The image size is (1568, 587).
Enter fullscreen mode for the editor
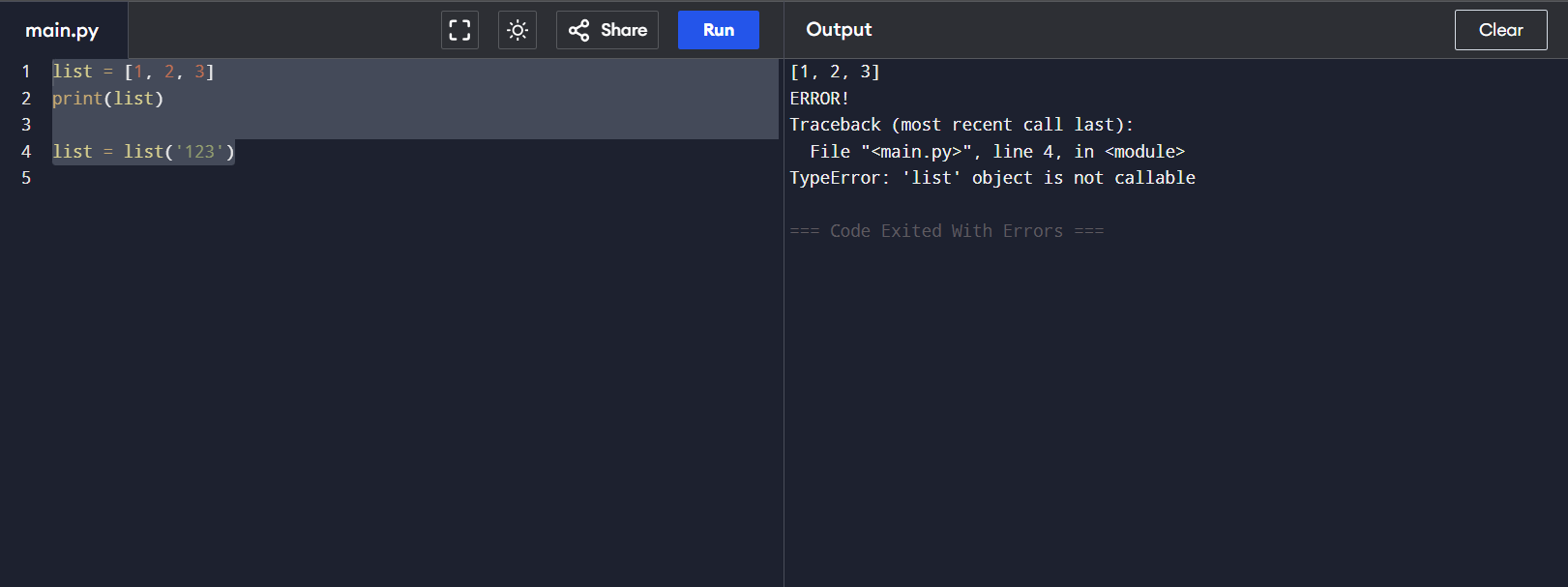pos(459,30)
